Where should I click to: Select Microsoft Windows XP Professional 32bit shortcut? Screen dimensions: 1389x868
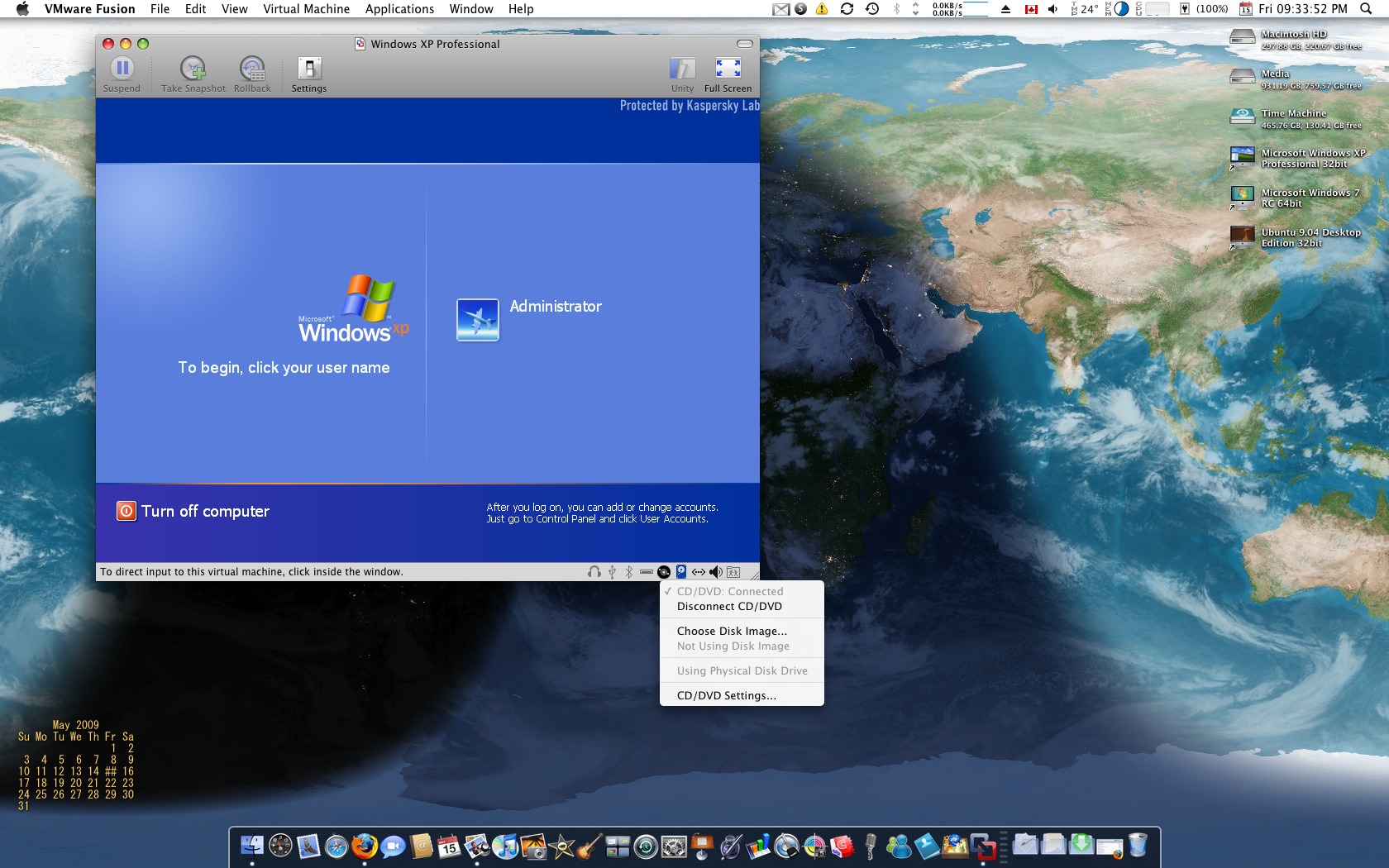click(1243, 157)
